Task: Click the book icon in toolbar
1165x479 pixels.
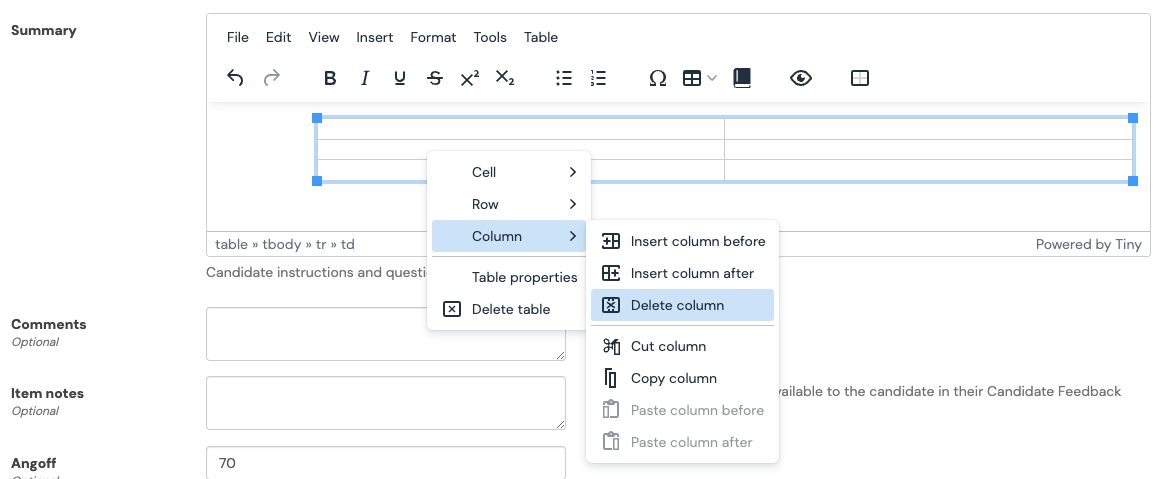Action: point(741,78)
